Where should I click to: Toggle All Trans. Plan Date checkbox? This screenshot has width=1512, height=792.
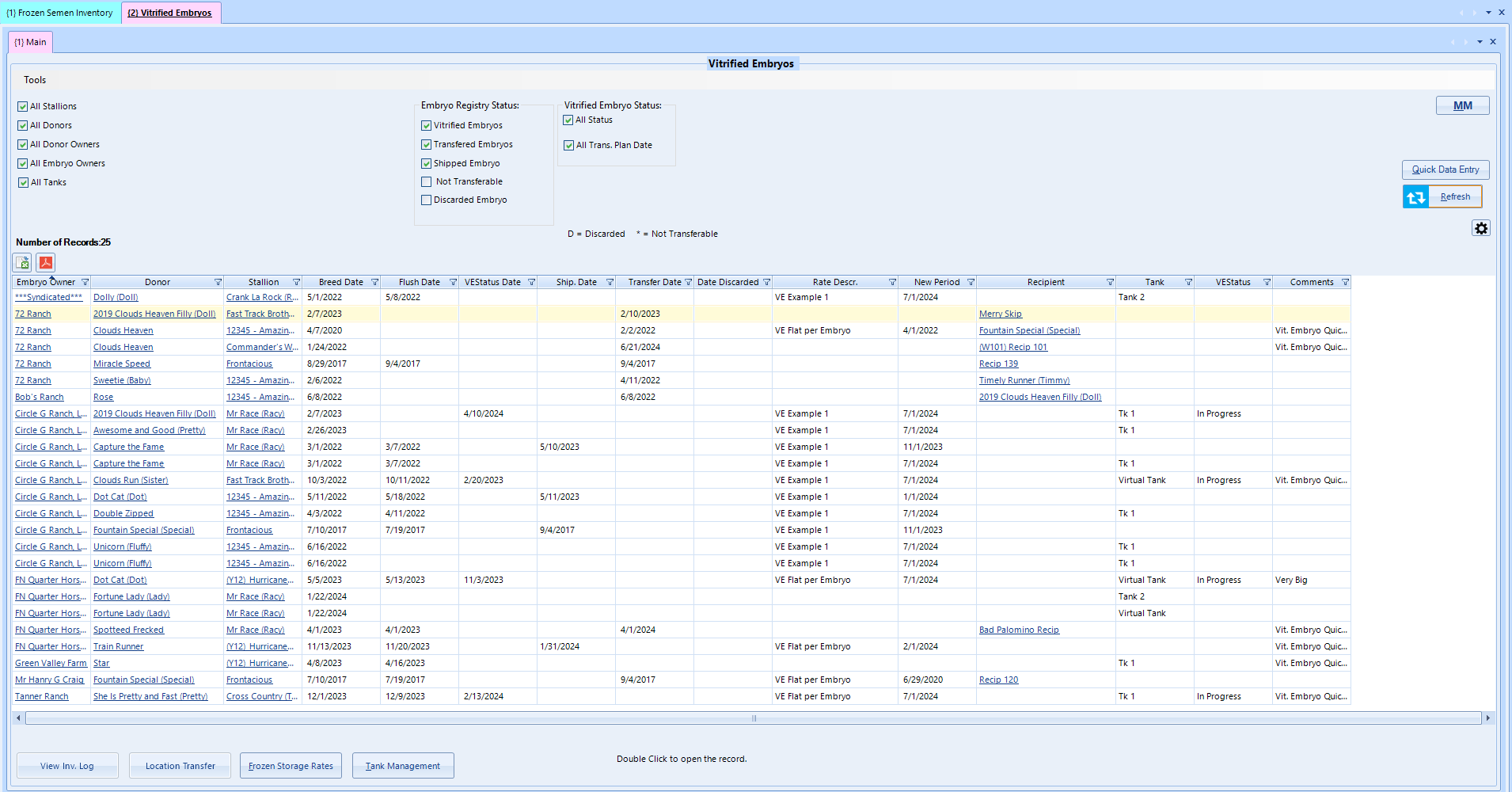click(568, 145)
